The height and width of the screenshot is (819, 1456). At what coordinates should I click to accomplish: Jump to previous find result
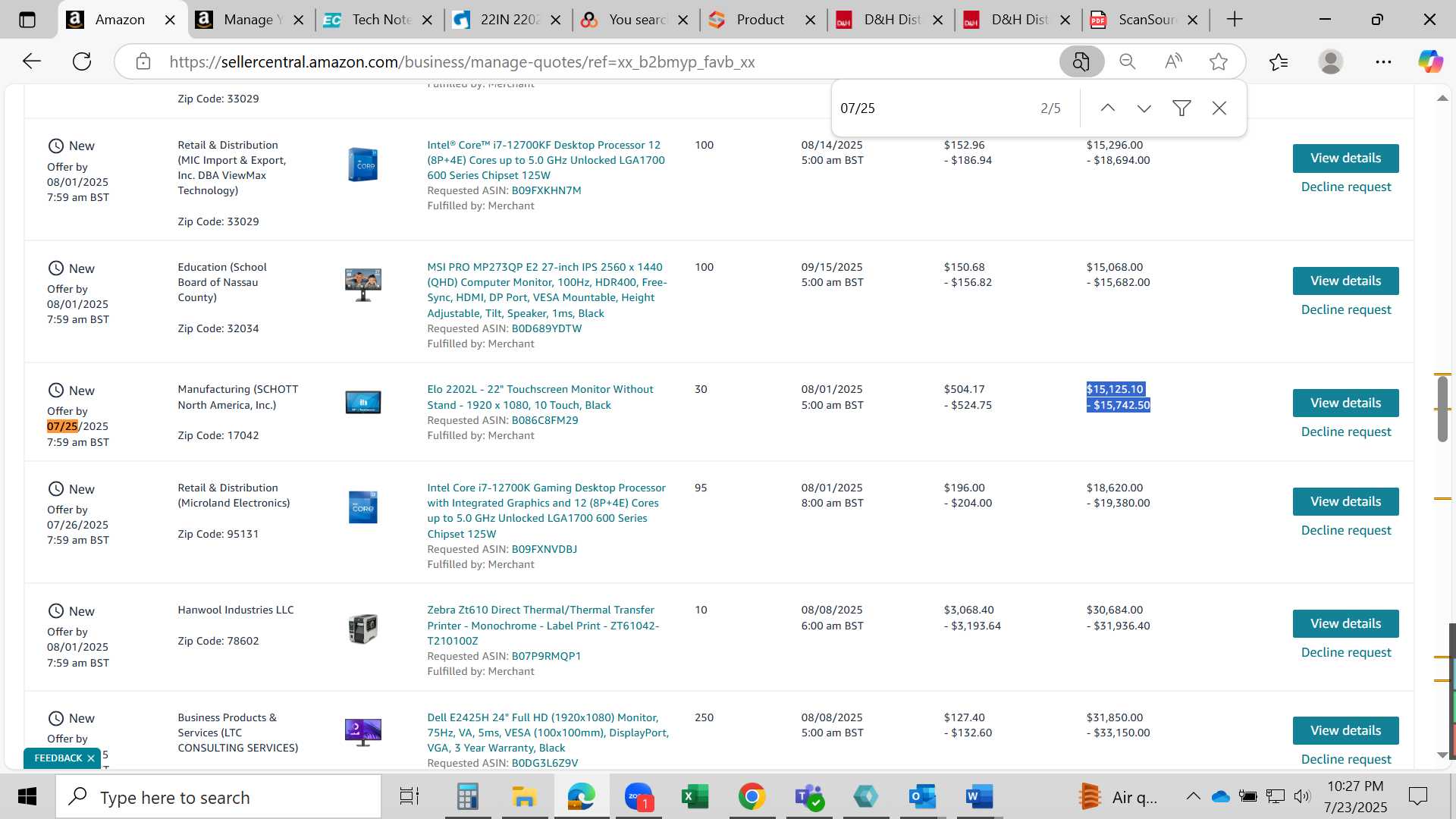click(x=1108, y=108)
